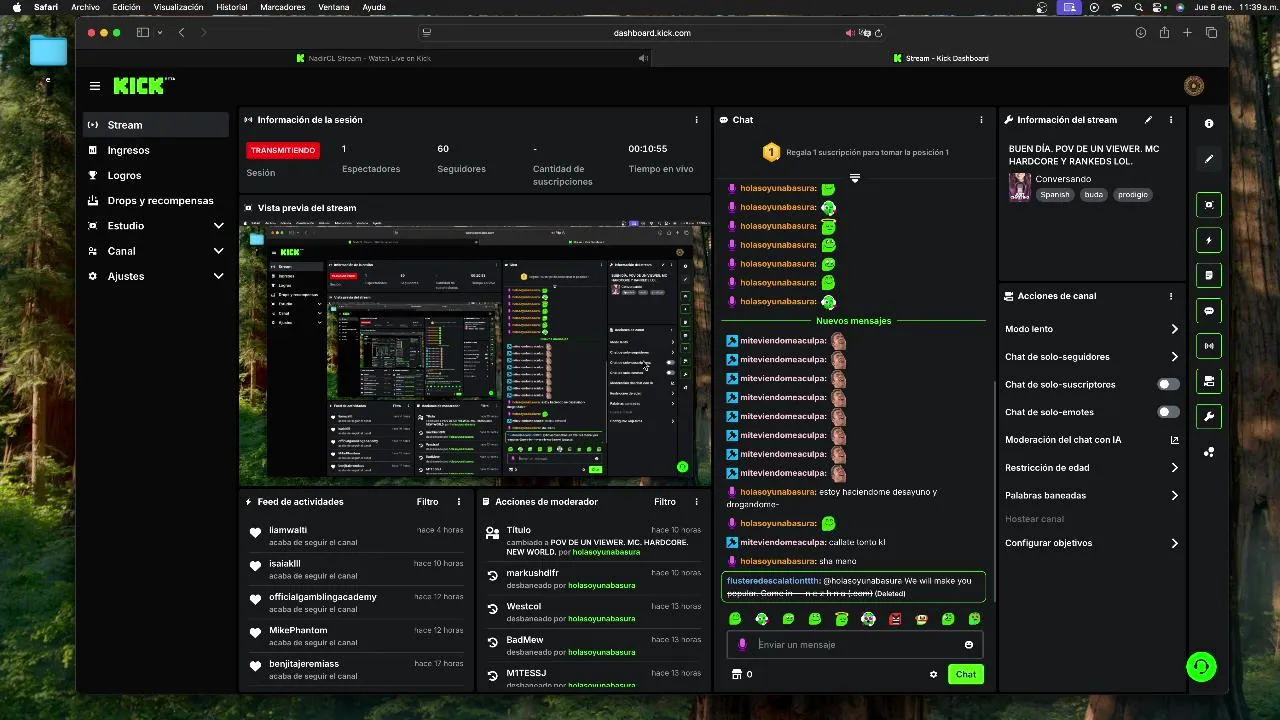Image resolution: width=1280 pixels, height=720 pixels.
Task: Click username flusteredescalationttth in deleted message
Action: (773, 581)
